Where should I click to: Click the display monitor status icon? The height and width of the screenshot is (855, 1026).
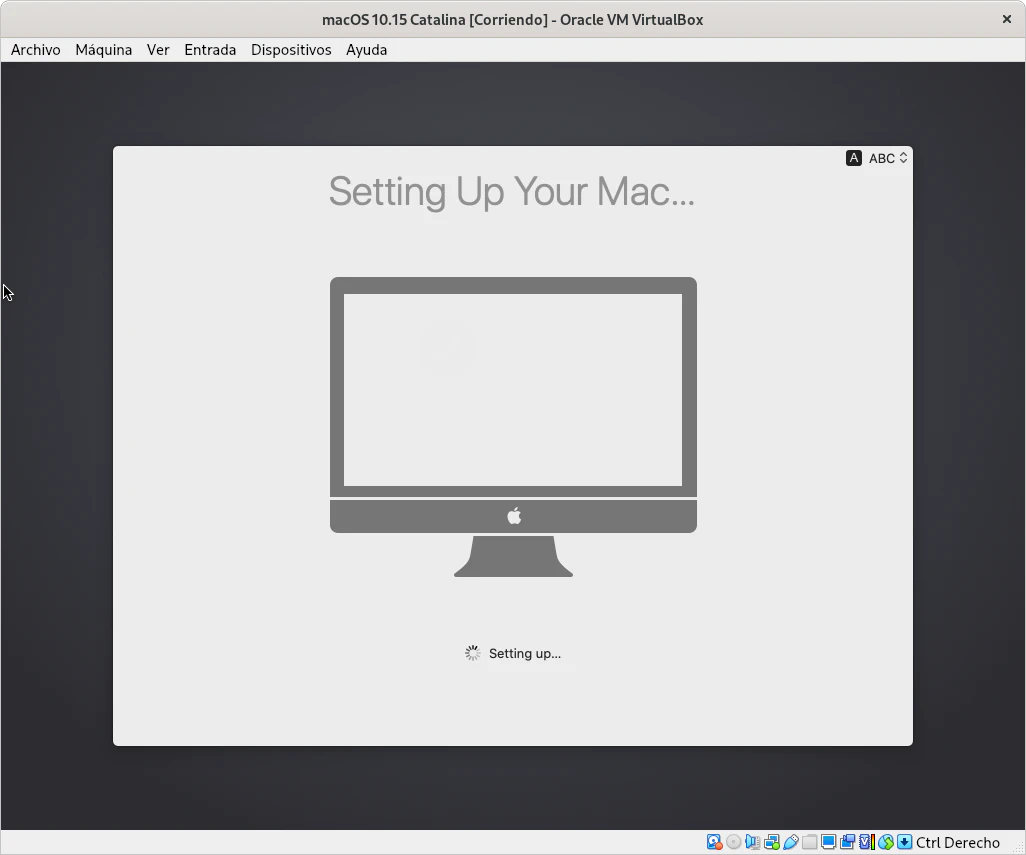[828, 842]
